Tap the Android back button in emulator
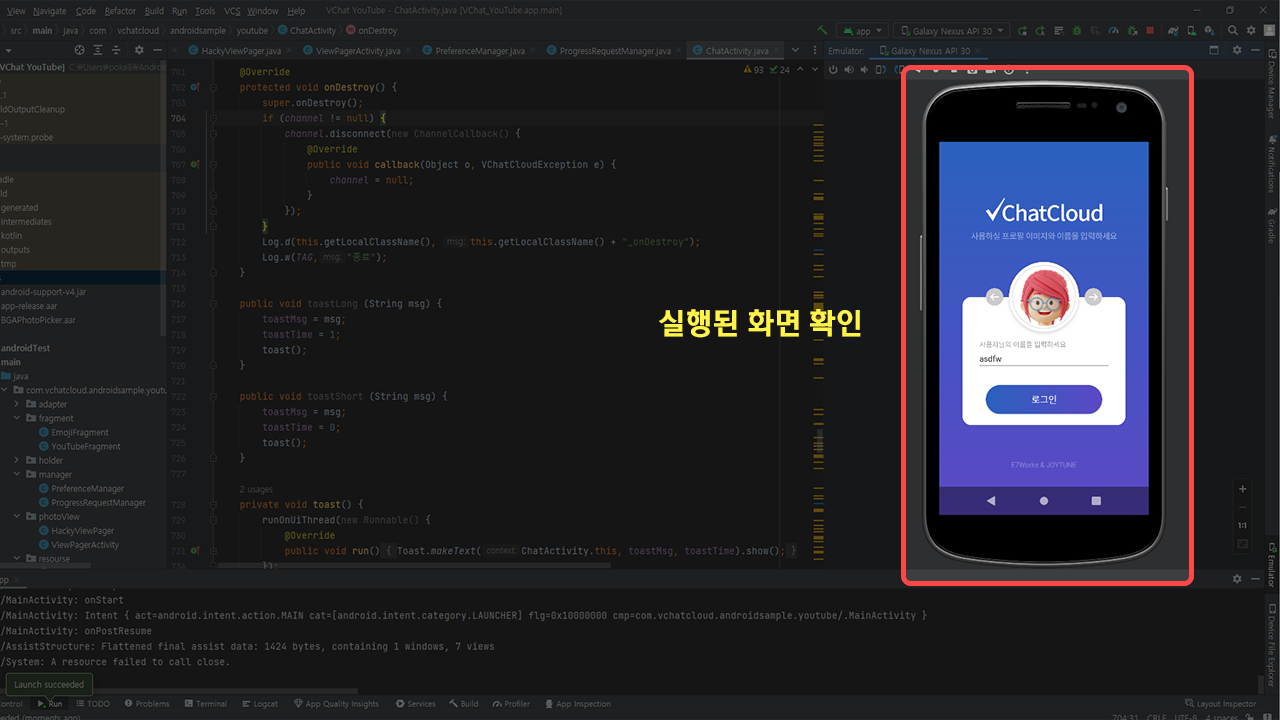This screenshot has width=1280, height=720. (x=991, y=500)
